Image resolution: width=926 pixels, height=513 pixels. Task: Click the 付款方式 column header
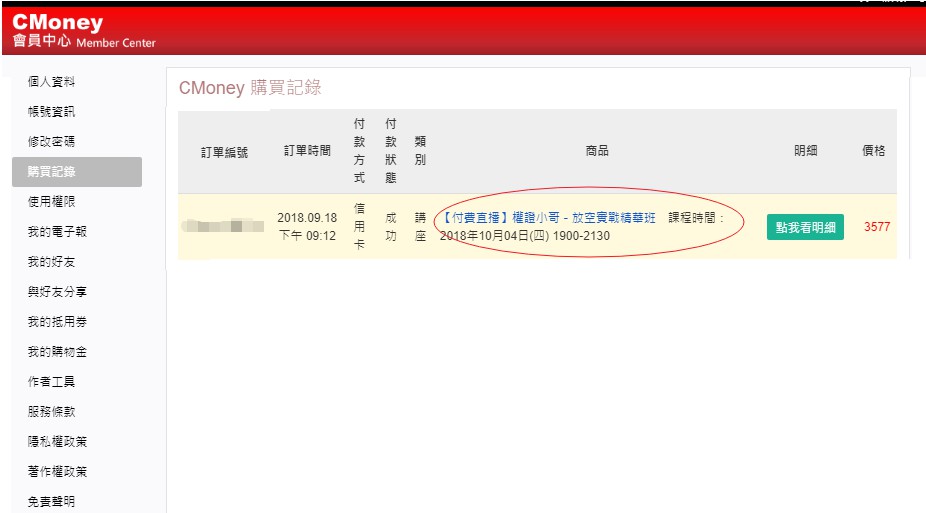pyautogui.click(x=359, y=151)
